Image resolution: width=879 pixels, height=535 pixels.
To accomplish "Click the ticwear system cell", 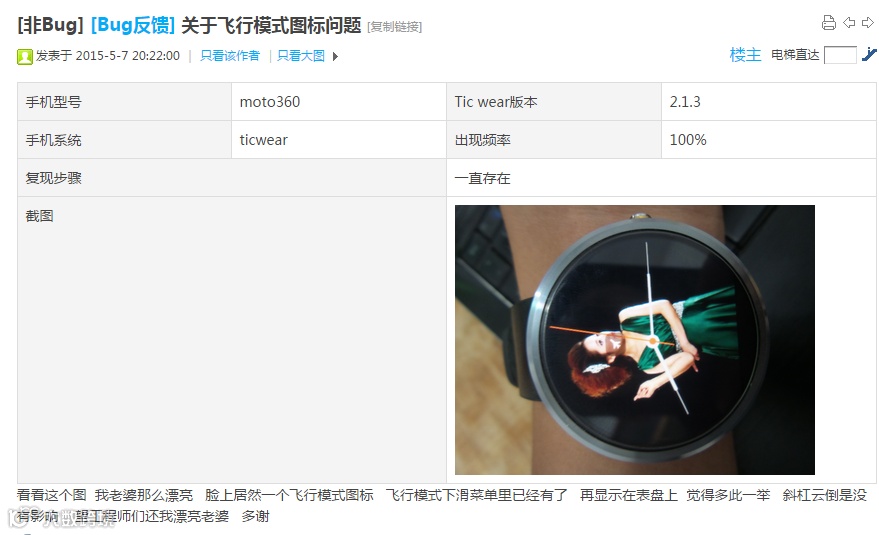I will [339, 140].
